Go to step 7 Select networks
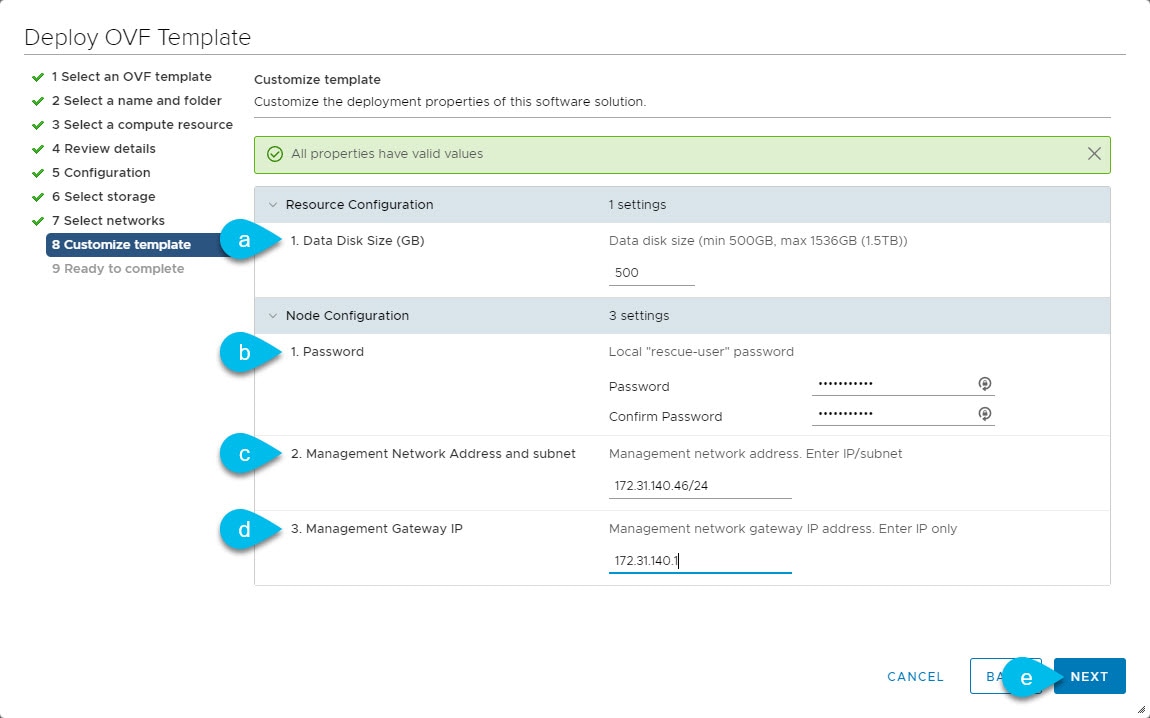 click(109, 221)
